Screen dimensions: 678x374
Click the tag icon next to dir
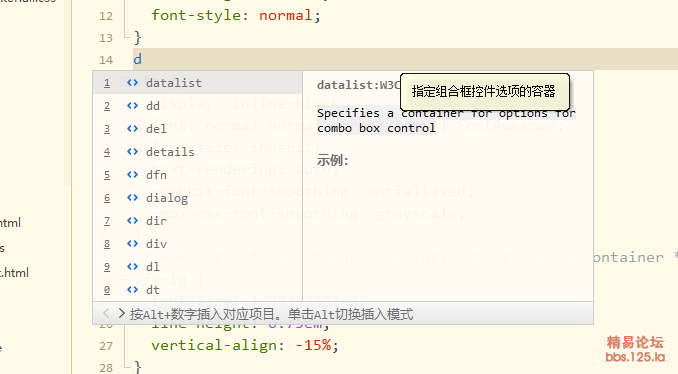(132, 221)
